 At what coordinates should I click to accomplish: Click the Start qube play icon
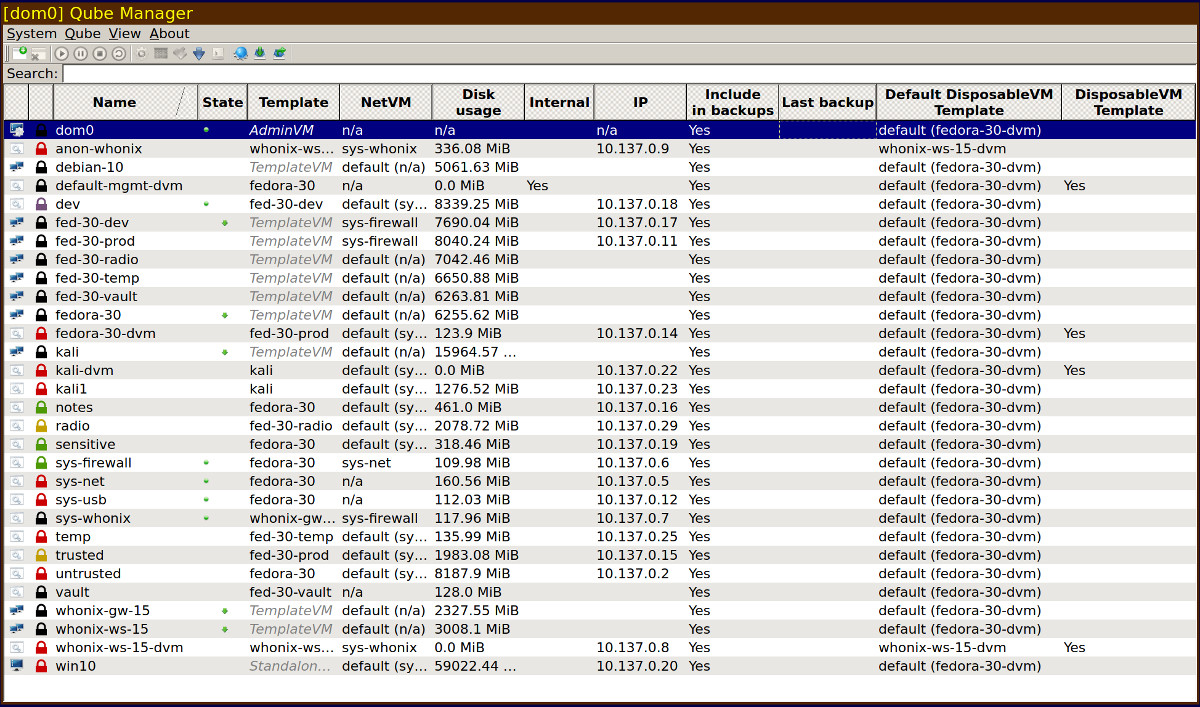61,54
